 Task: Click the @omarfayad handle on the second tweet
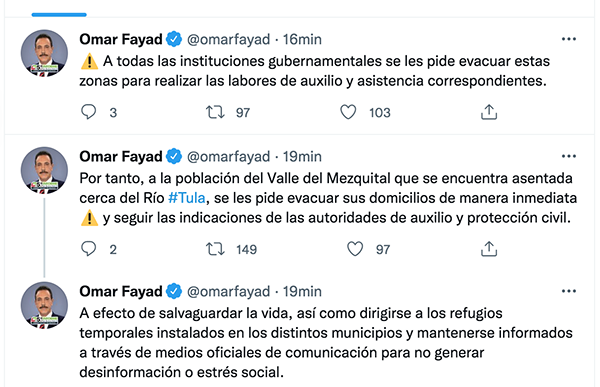228,157
